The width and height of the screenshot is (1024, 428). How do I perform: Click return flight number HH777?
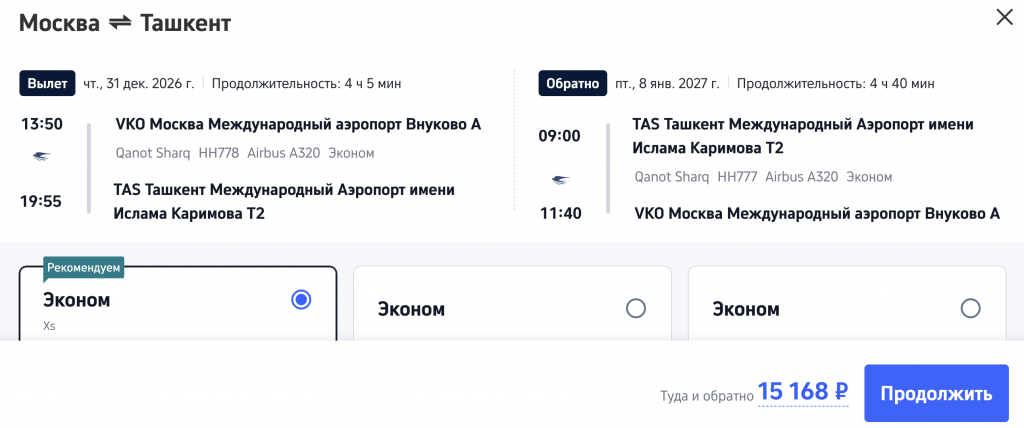pos(737,177)
